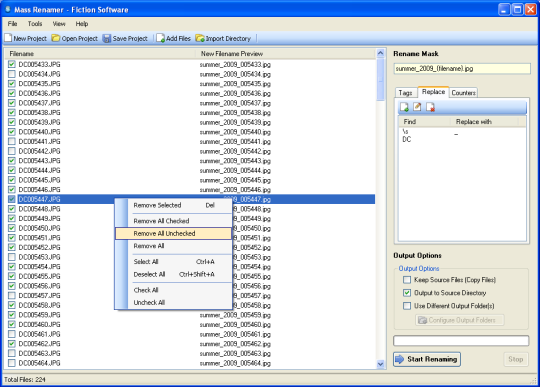Open the Tools menu
The image size is (540, 387).
[35, 24]
